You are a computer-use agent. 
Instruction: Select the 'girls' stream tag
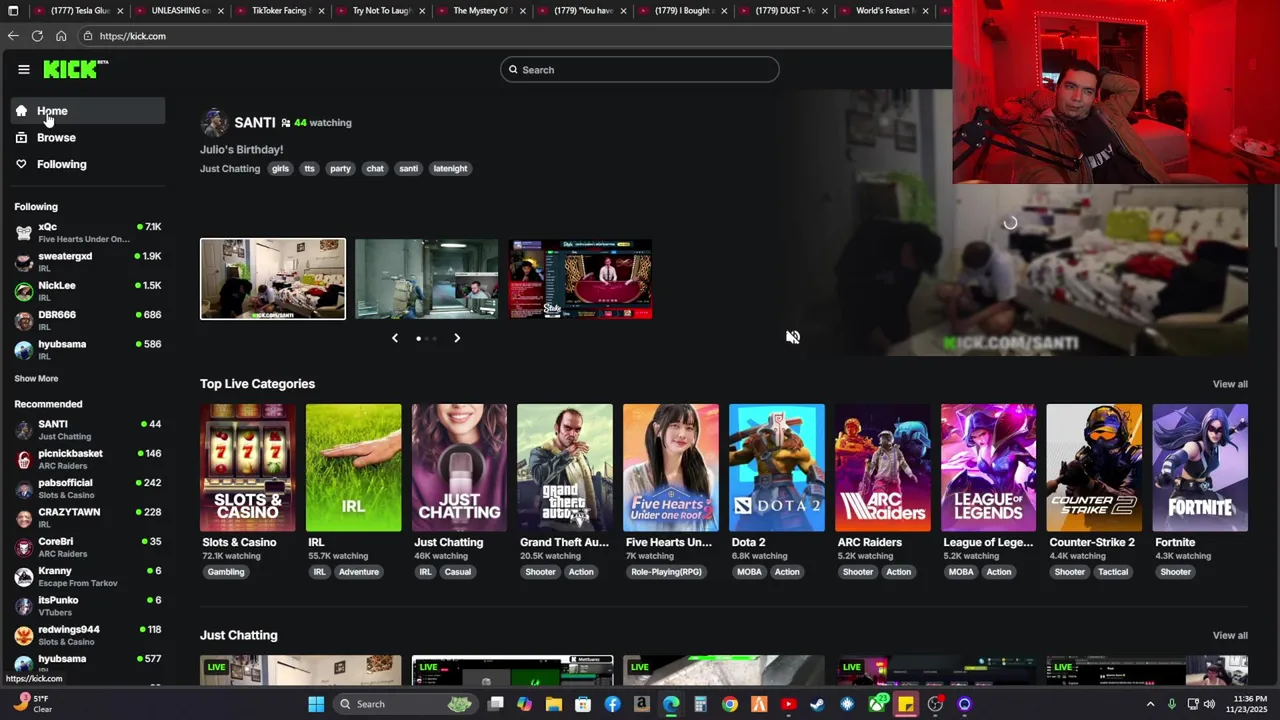pos(280,168)
